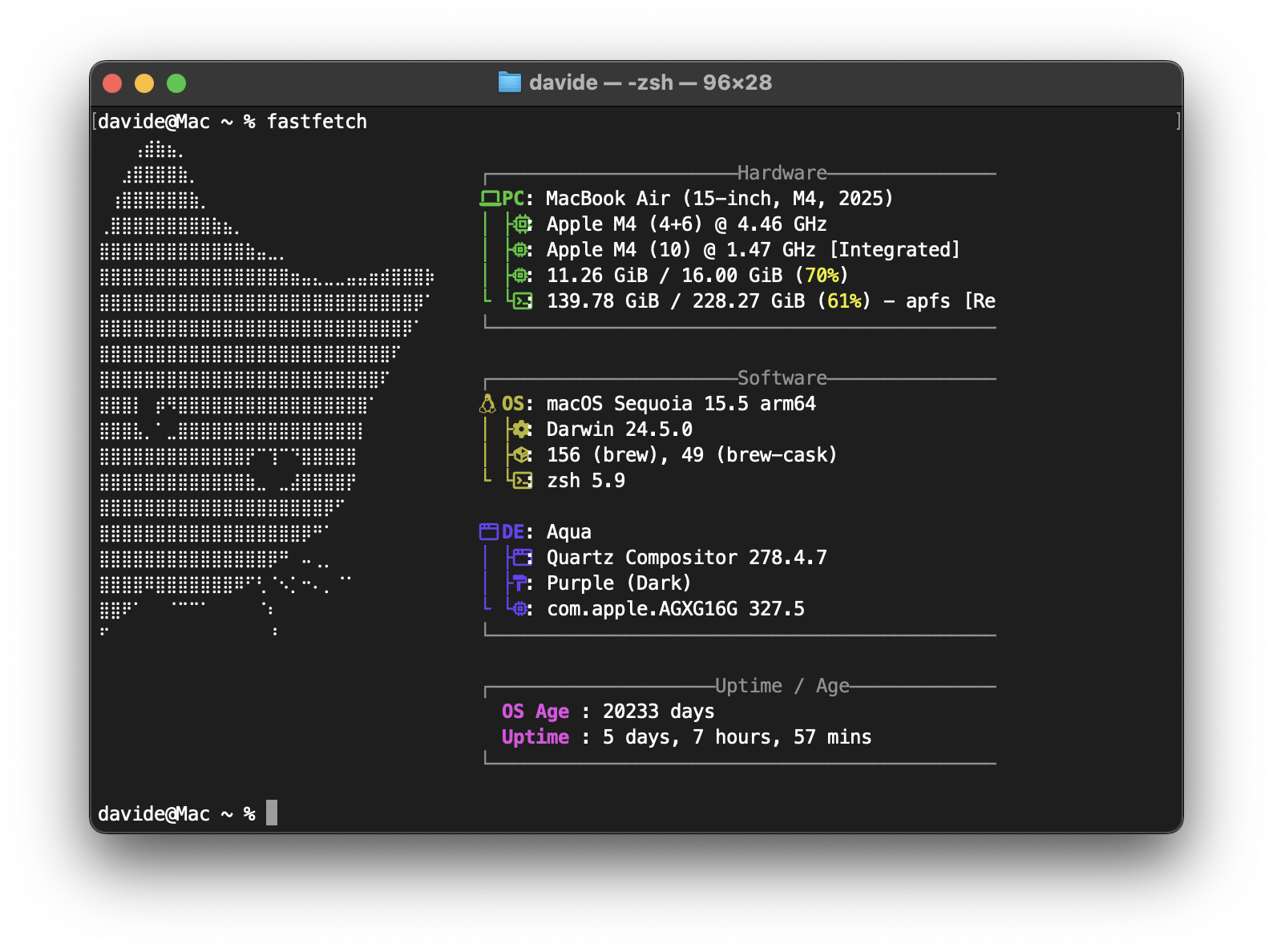This screenshot has height=952, width=1273.
Task: Click 'com.apple.AGXG16G 327.5' driver text
Action: 676,609
